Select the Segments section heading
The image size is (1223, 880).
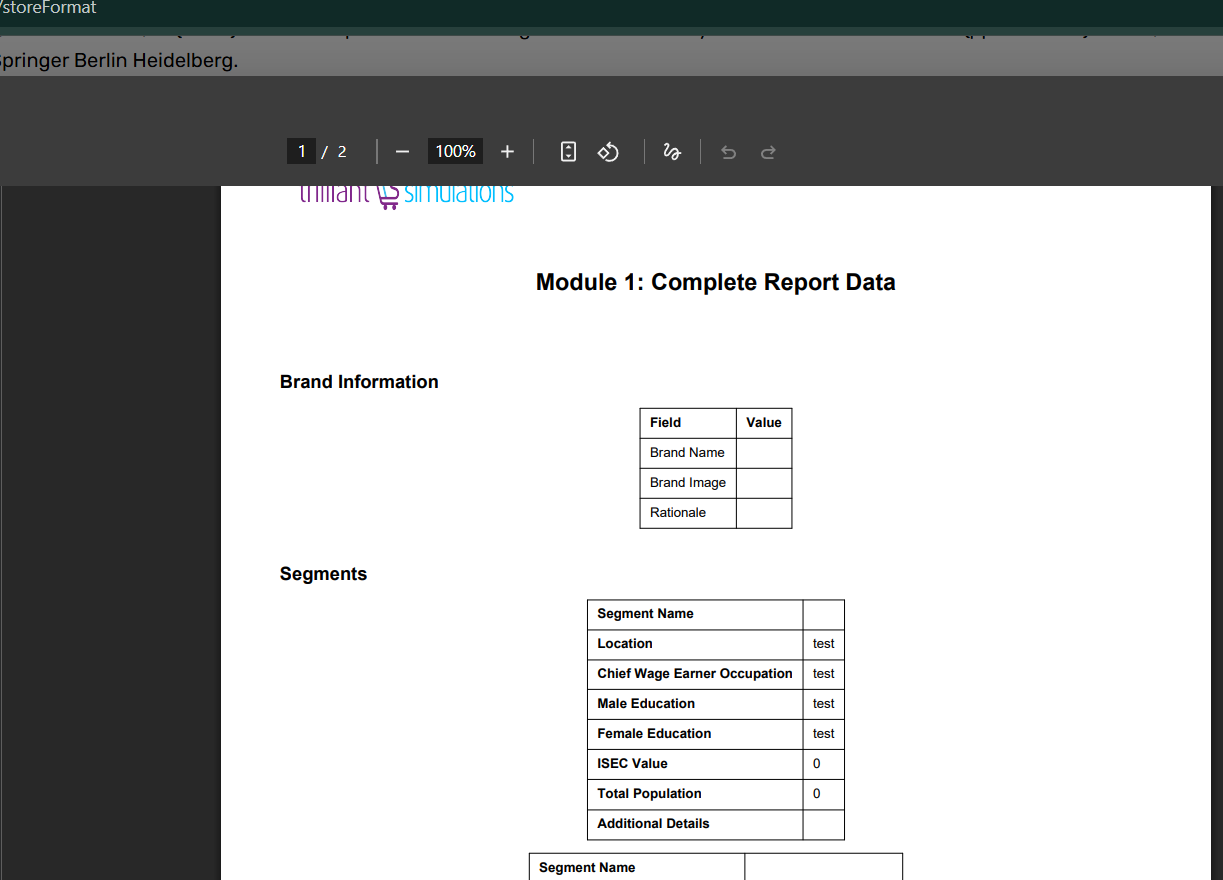[323, 574]
